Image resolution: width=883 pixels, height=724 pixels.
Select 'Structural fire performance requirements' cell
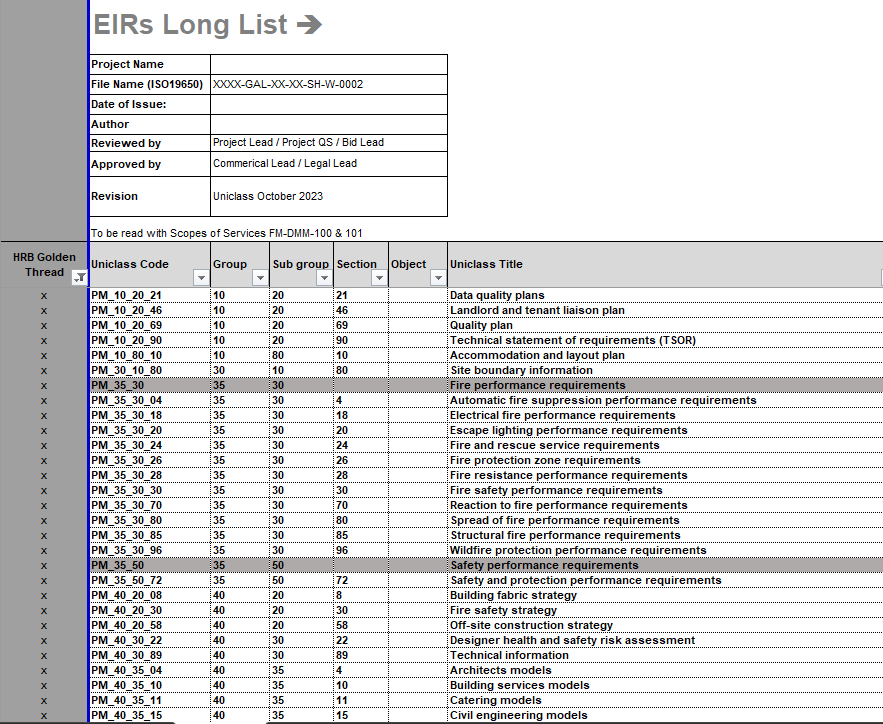tap(665, 535)
